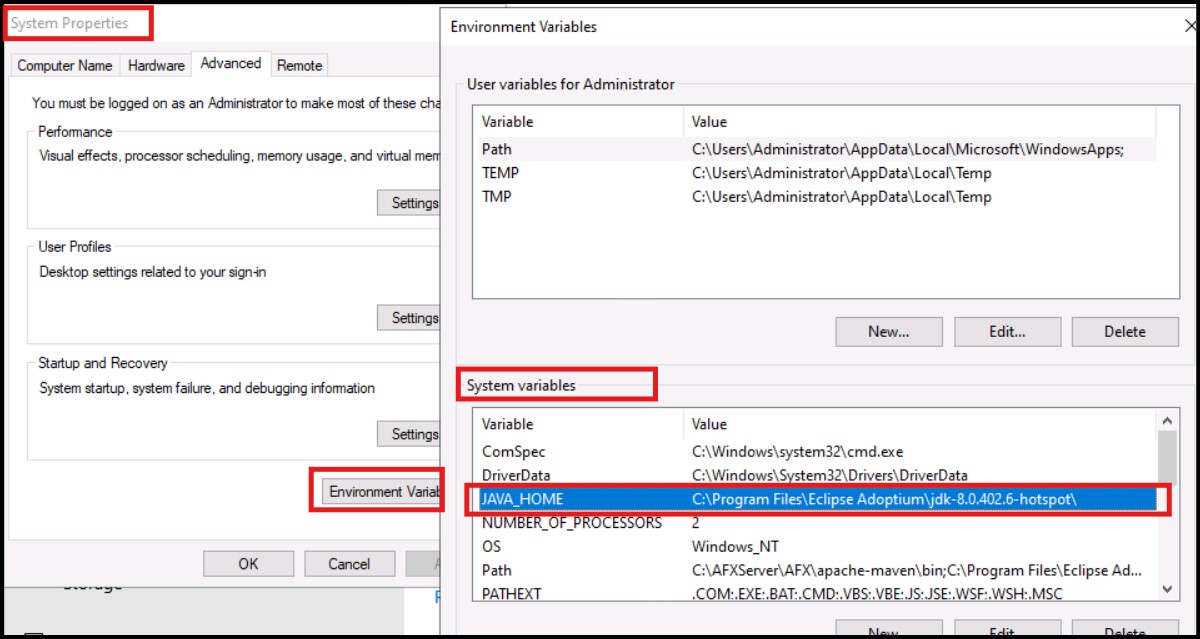Click Edit button under user variables
This screenshot has height=639, width=1200.
coord(1005,331)
